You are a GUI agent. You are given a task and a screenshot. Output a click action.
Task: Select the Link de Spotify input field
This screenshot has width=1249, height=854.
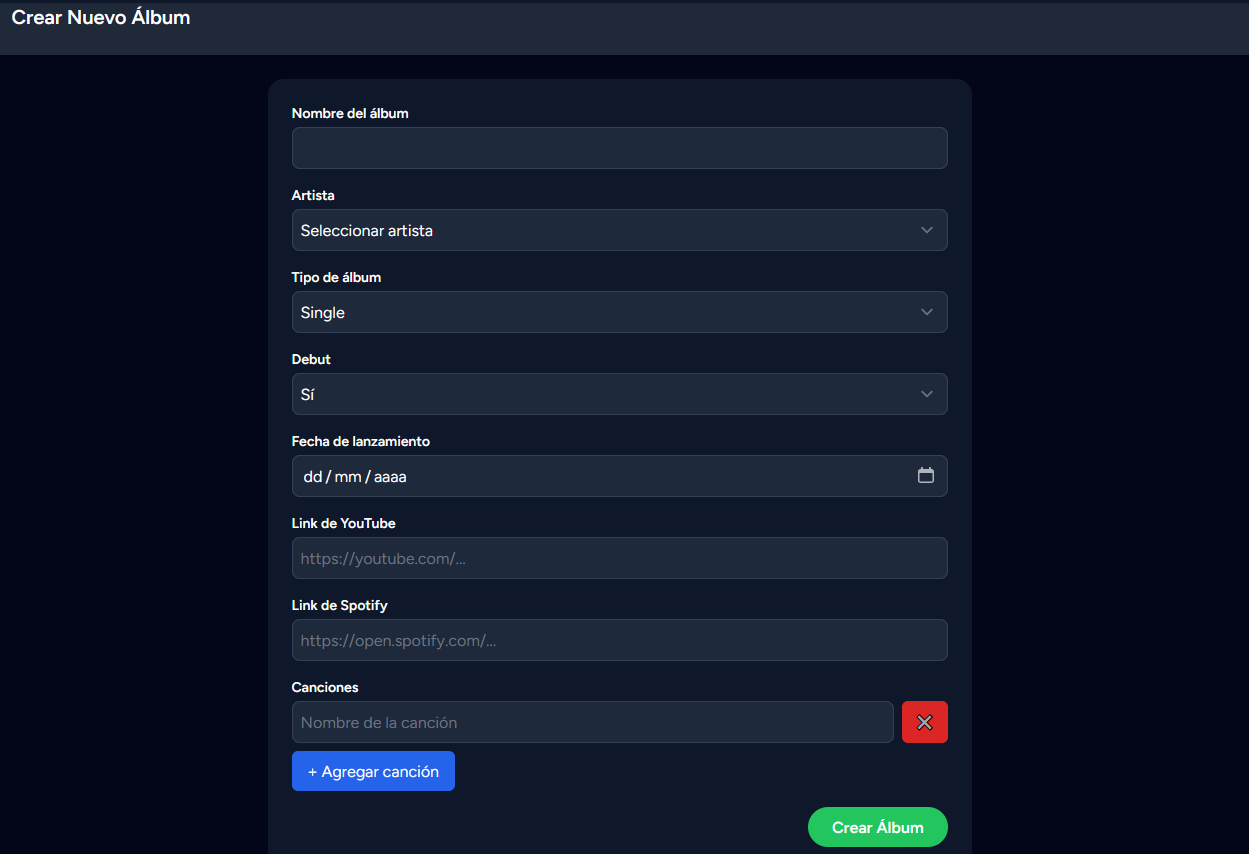(x=619, y=640)
